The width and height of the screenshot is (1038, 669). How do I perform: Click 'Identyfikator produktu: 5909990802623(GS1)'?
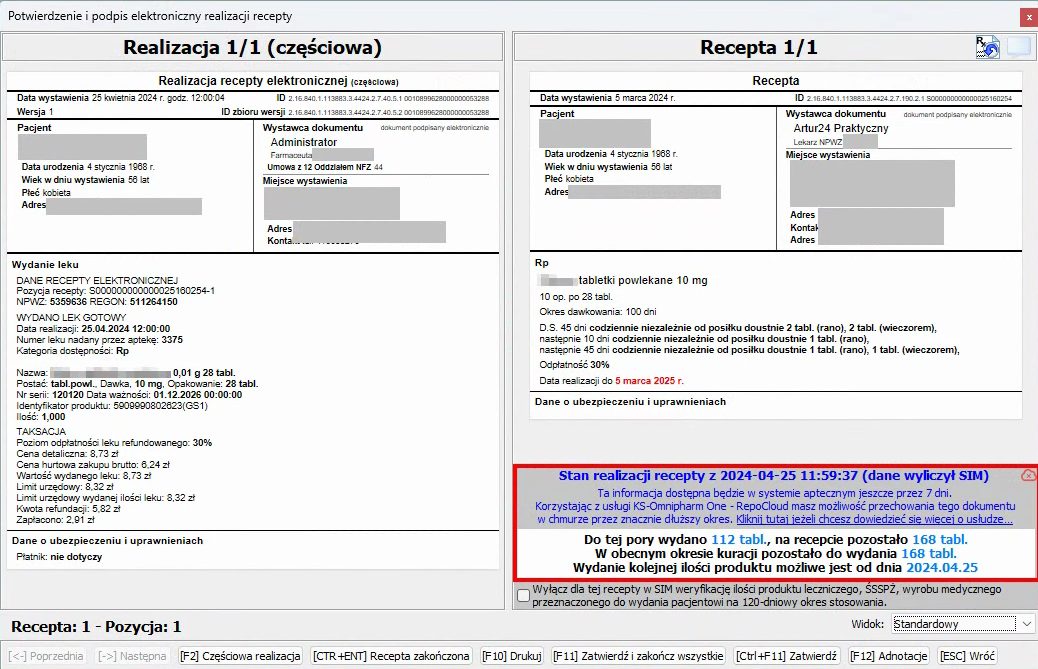coord(112,406)
